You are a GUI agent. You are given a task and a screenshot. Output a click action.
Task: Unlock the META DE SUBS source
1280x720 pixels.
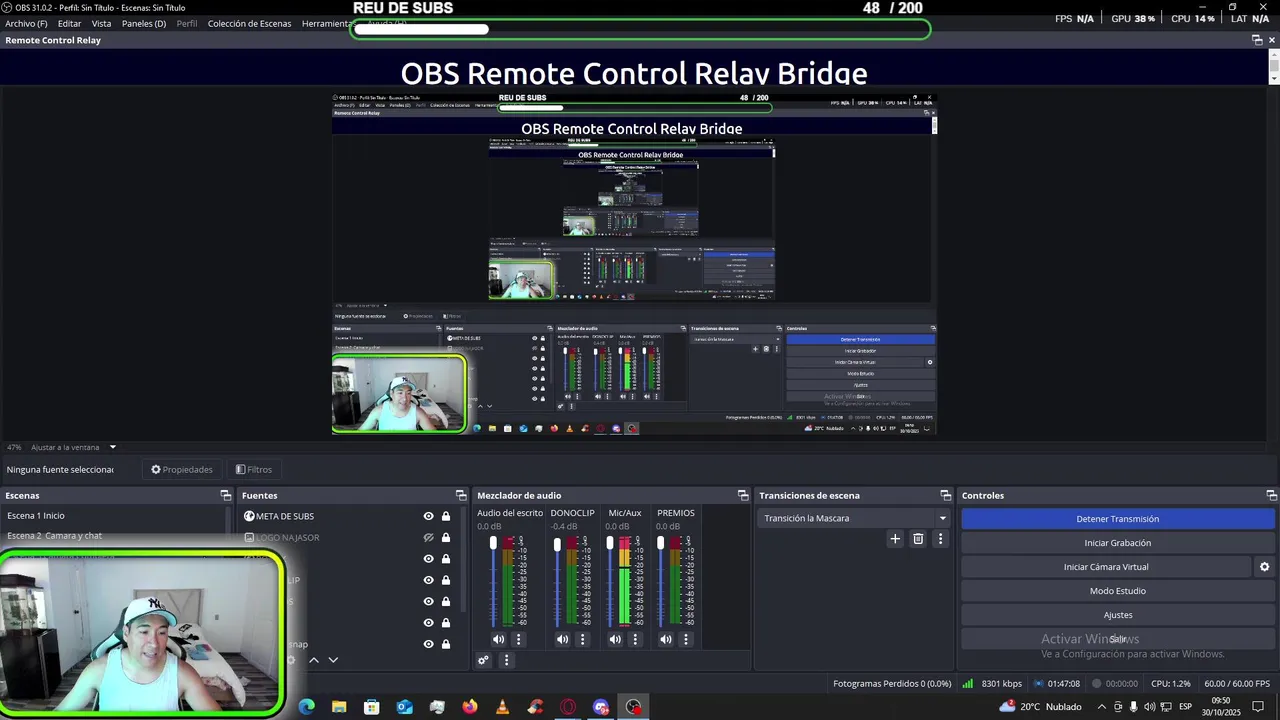pos(446,516)
